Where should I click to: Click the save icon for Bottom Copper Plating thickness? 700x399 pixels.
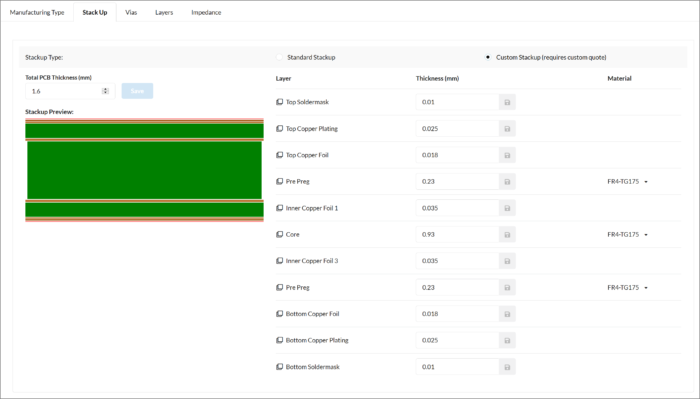pos(507,341)
